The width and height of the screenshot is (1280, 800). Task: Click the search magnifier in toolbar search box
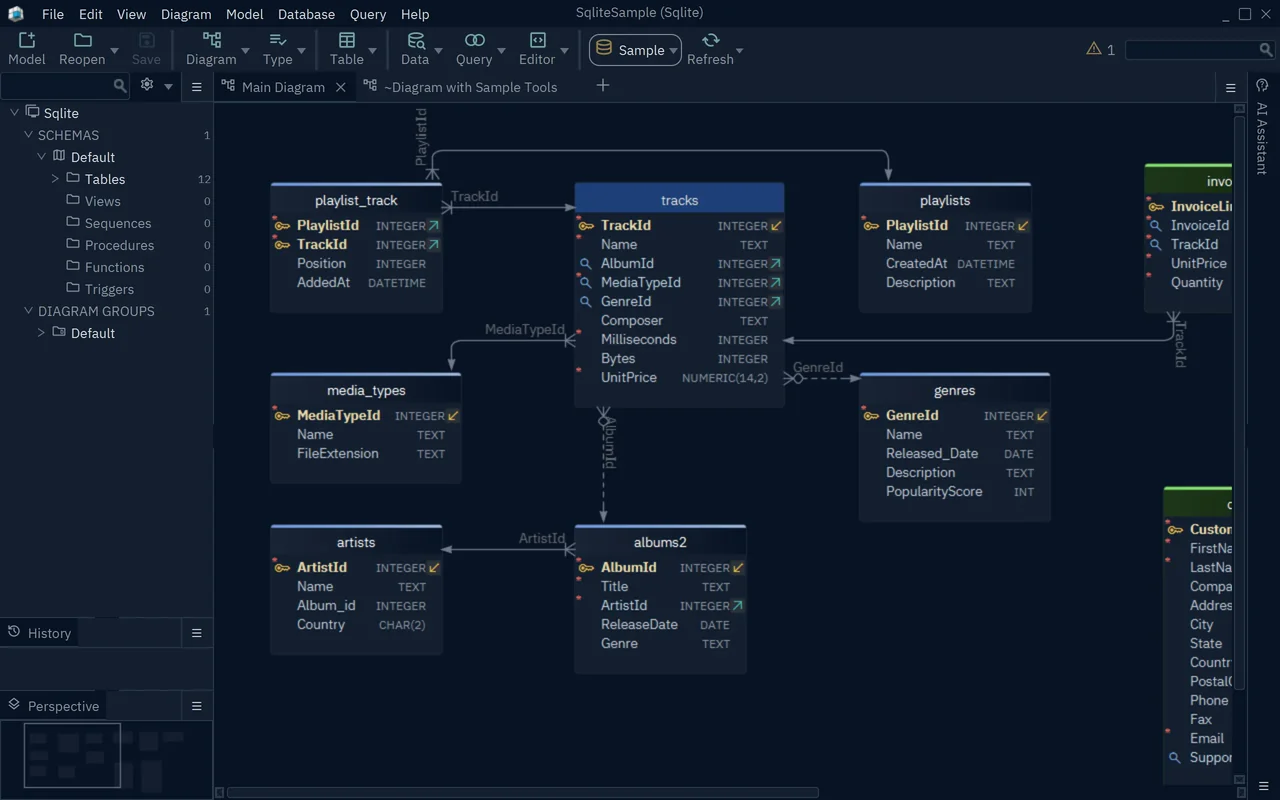tap(1266, 50)
